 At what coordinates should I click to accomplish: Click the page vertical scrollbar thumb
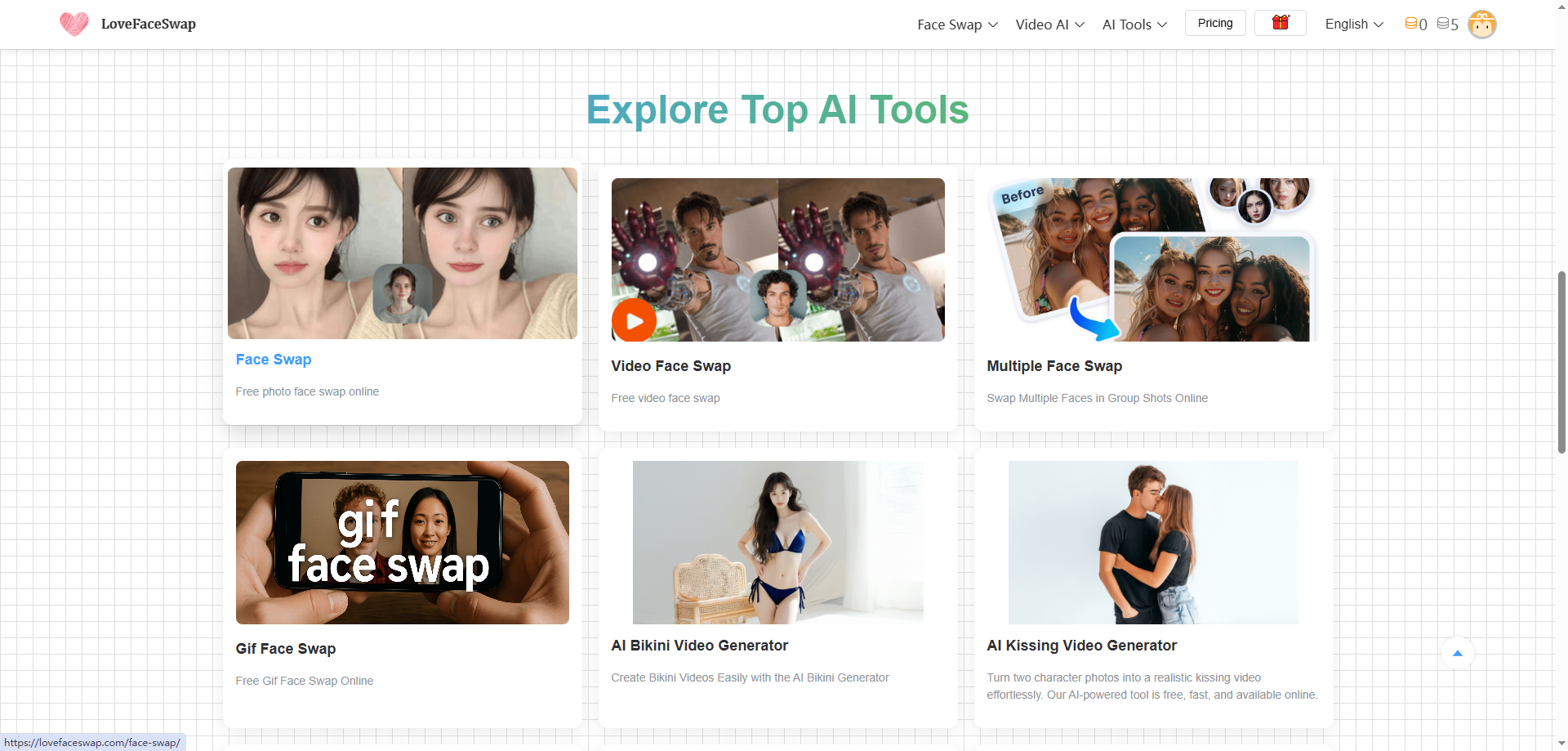click(x=1561, y=362)
